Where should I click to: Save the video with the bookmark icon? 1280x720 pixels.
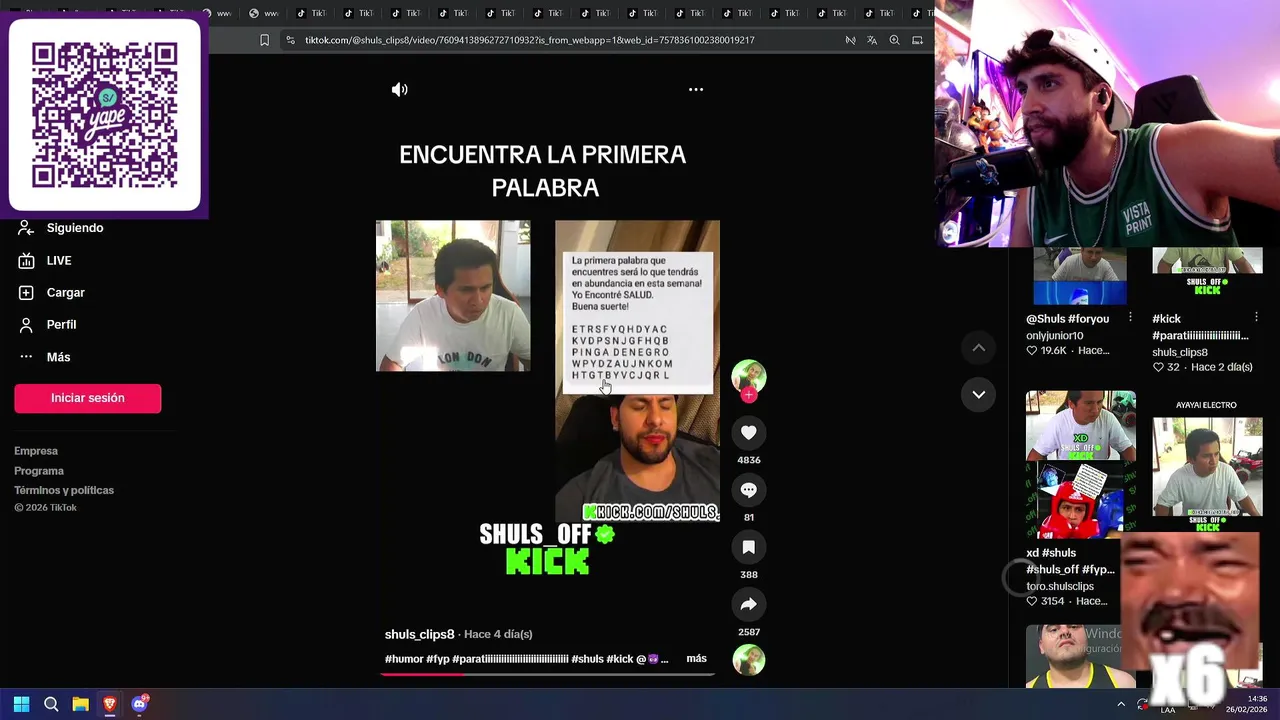[x=749, y=547]
